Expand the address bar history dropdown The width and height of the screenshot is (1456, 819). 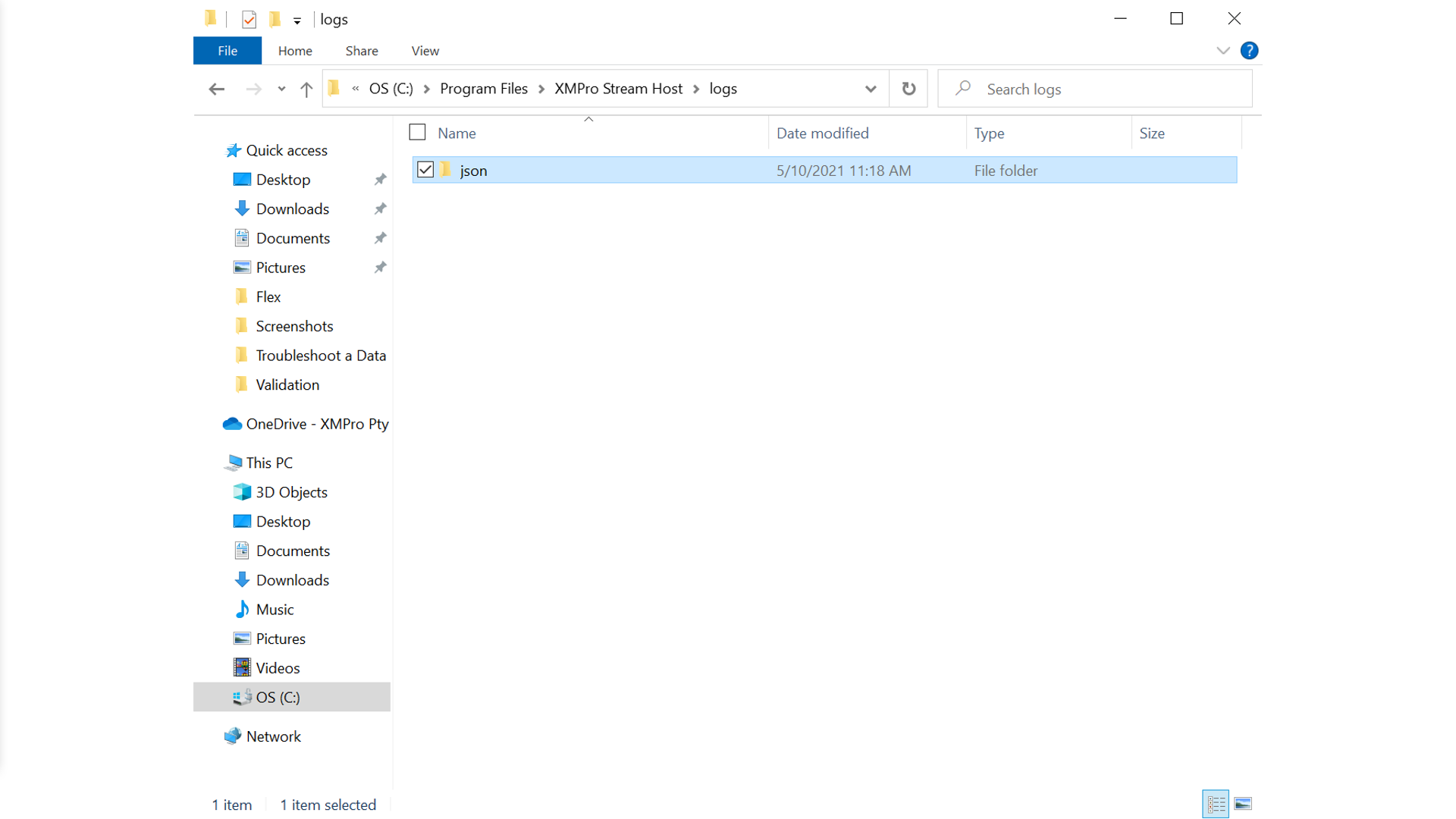[x=869, y=89]
